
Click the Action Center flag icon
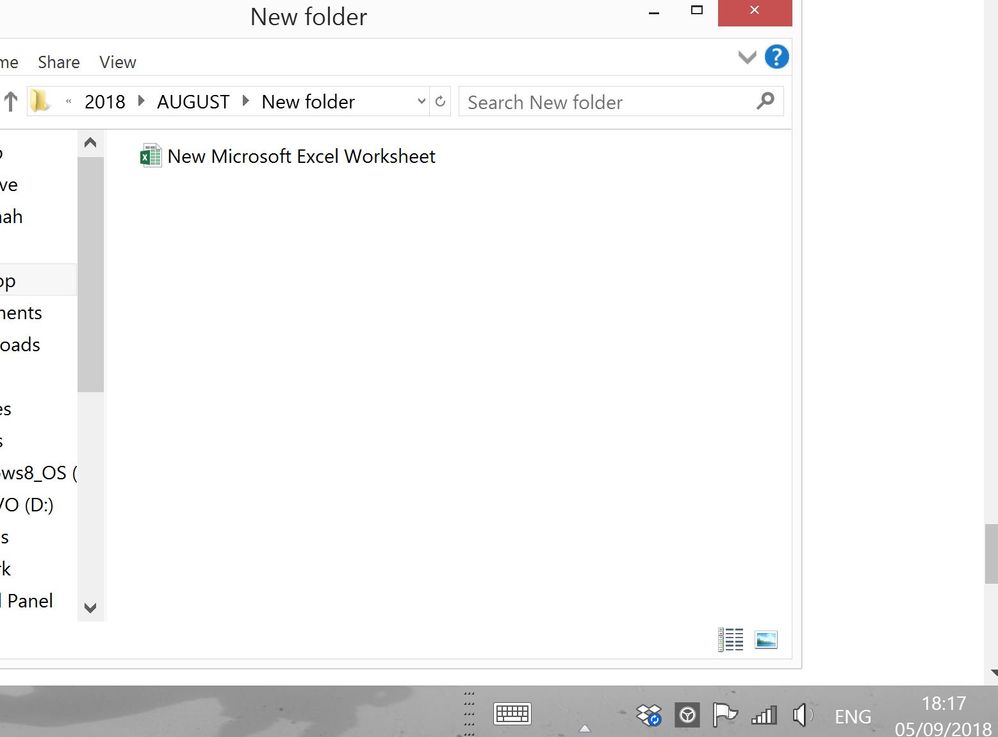[724, 715]
